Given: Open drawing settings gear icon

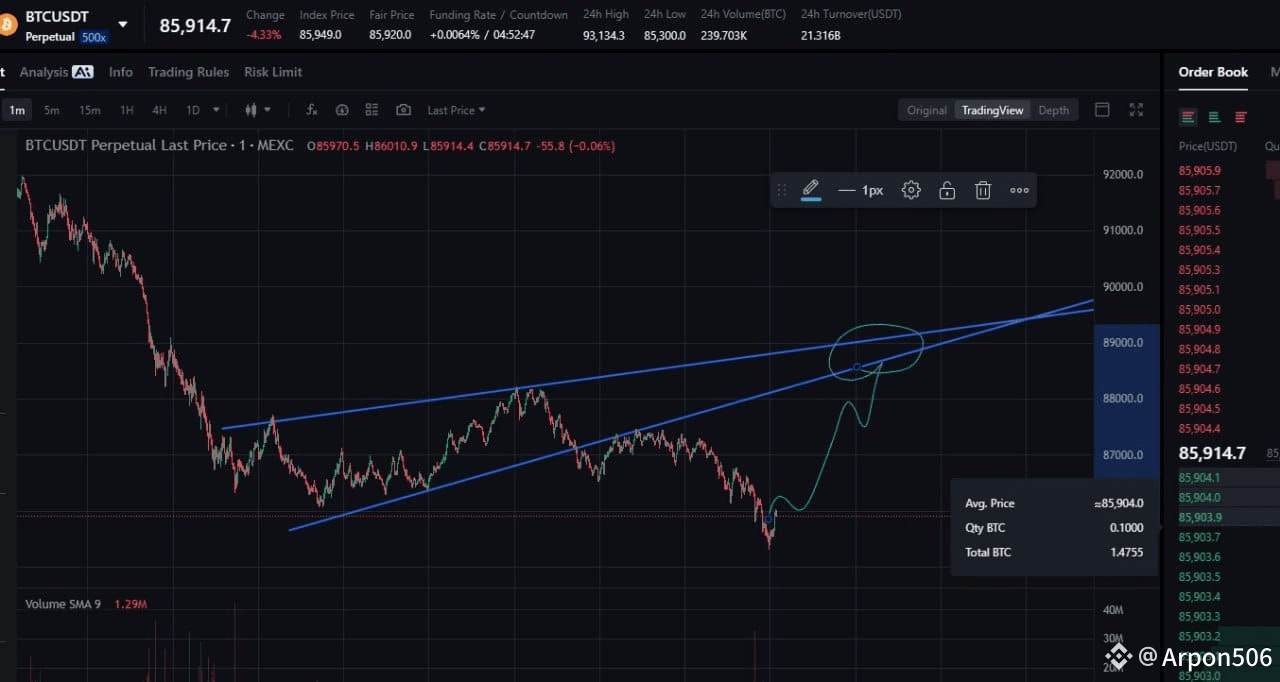Looking at the screenshot, I should [911, 190].
